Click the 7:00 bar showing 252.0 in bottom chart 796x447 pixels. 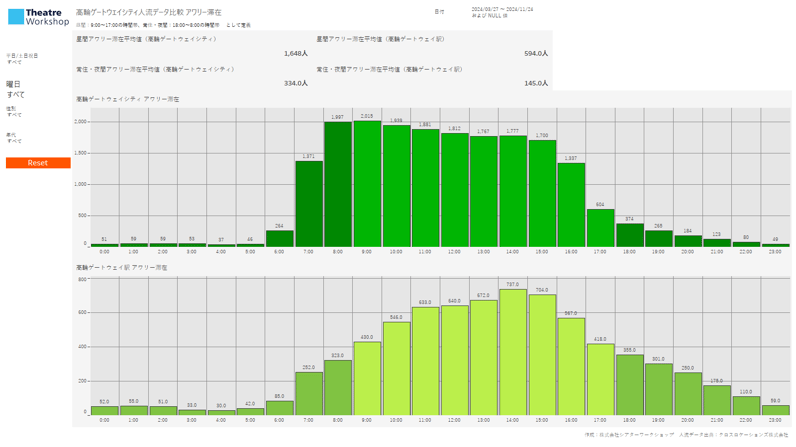point(309,394)
